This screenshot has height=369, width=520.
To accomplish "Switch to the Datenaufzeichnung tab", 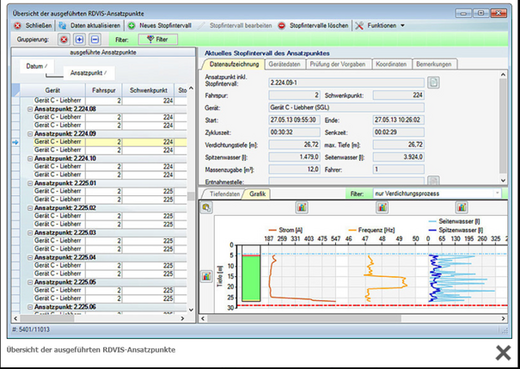I will (234, 64).
